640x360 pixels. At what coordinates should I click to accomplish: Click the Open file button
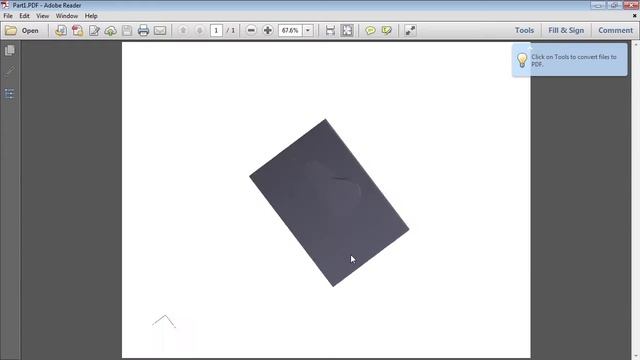coord(22,31)
